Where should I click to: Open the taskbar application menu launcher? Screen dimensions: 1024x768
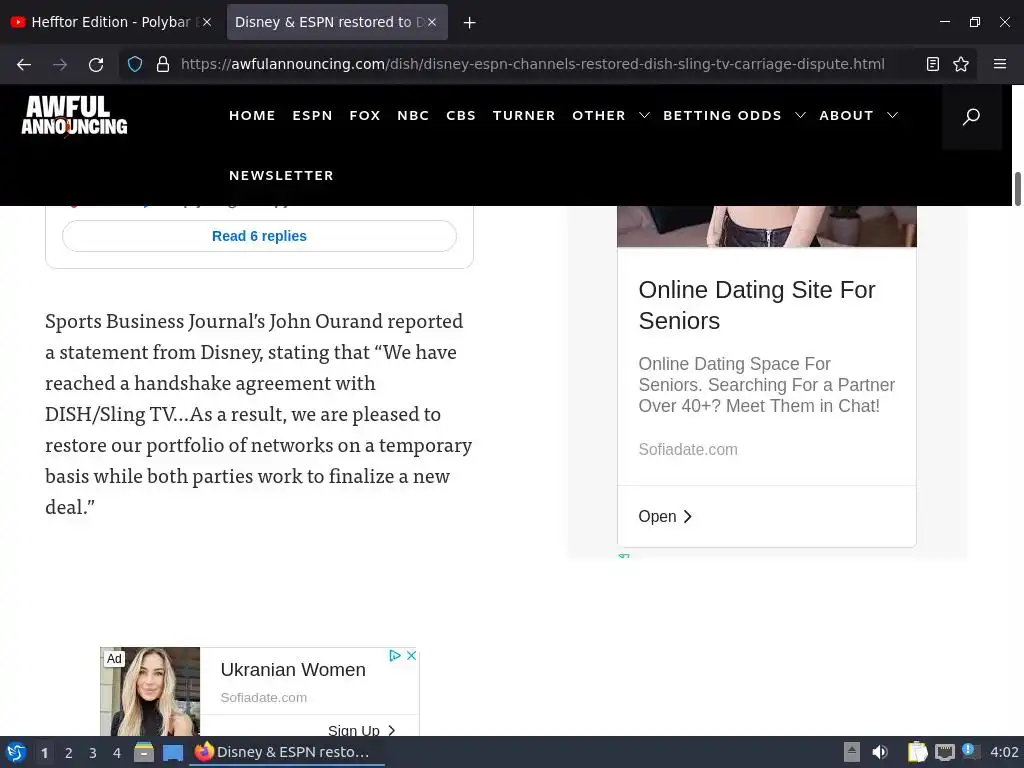[x=16, y=752]
